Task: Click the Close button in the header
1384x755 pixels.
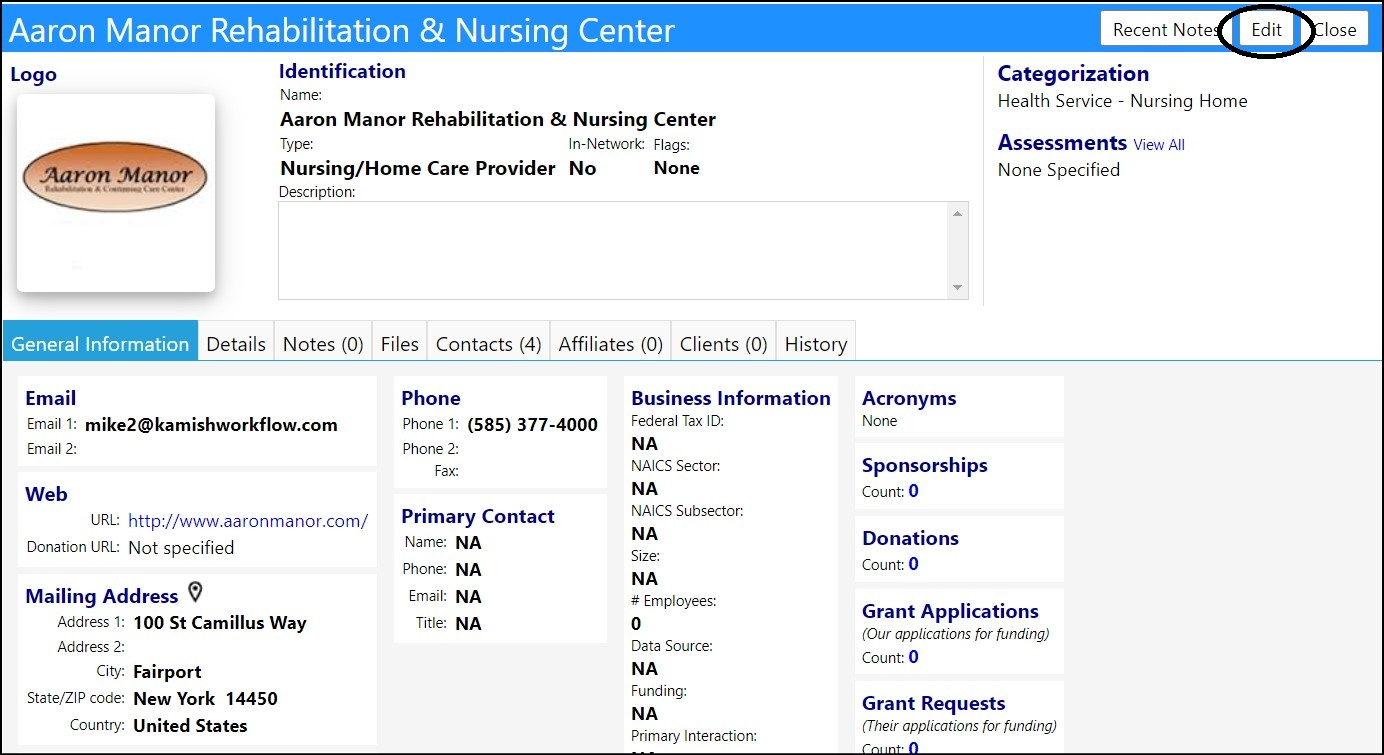Action: point(1334,30)
